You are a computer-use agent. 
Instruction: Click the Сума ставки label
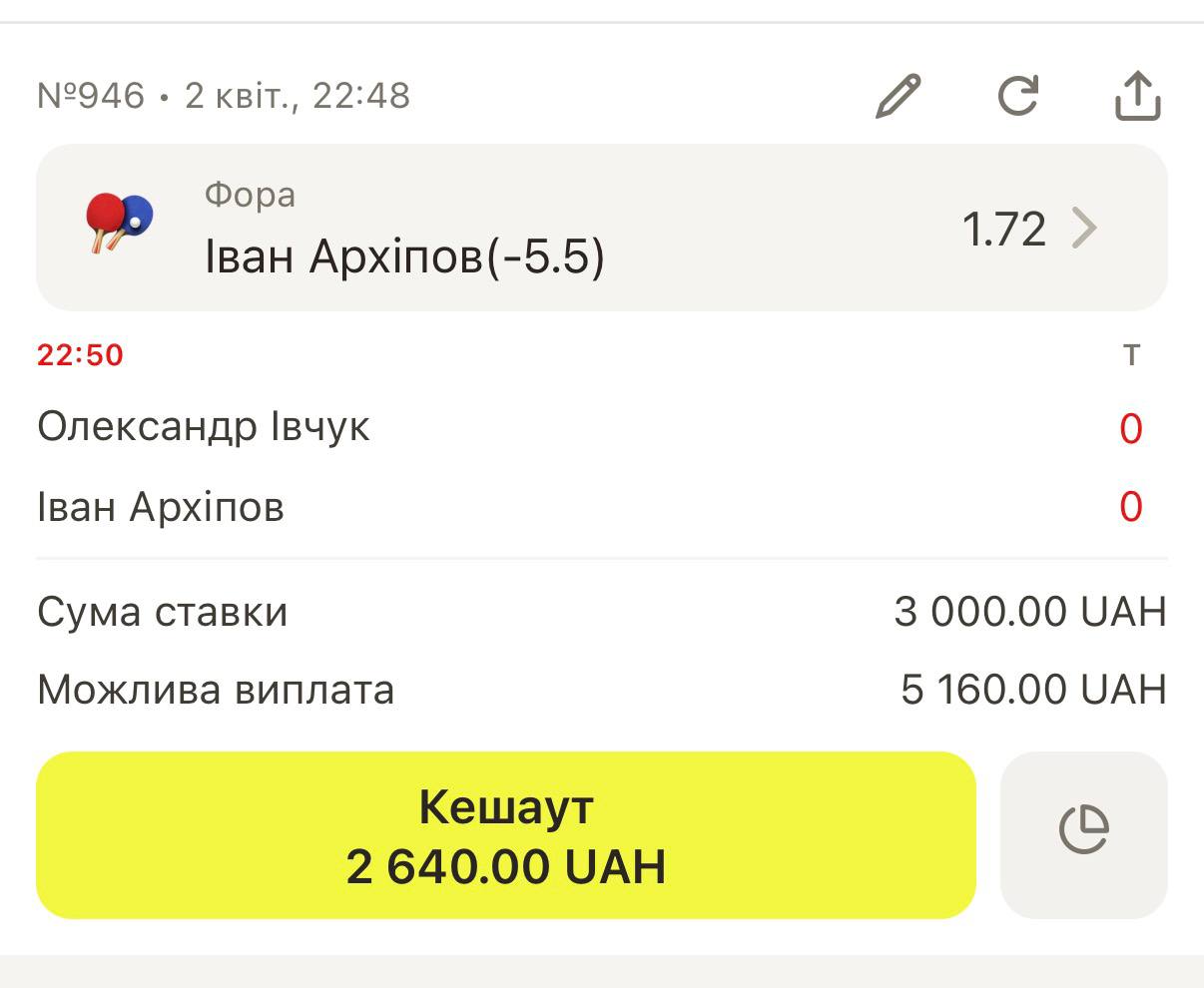[163, 612]
